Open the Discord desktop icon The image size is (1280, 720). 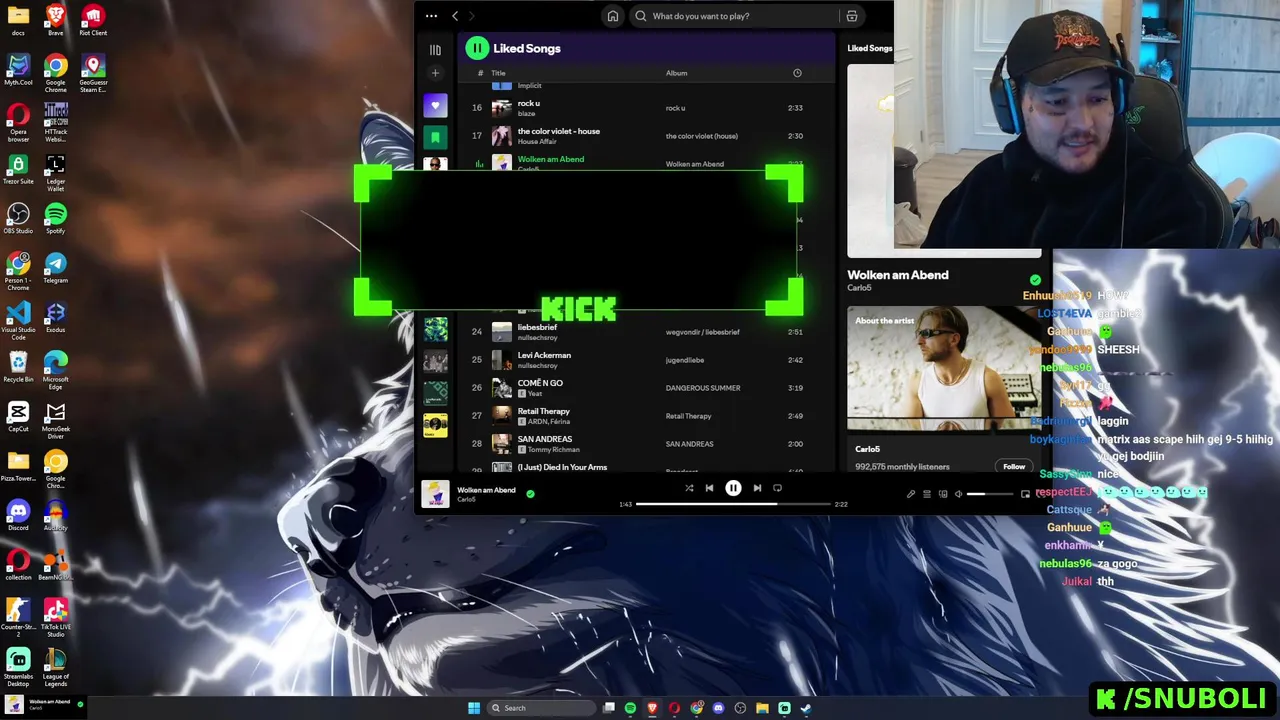(x=18, y=515)
